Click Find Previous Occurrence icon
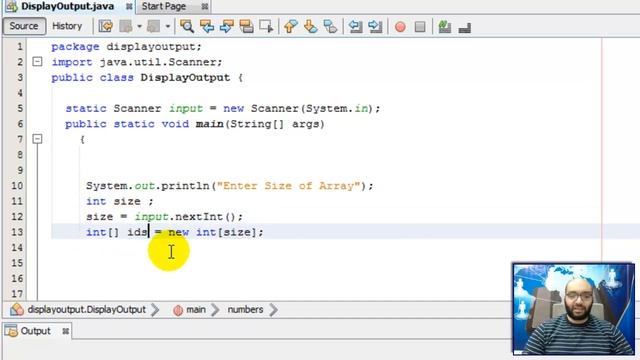Viewport: 640px width, 360px height. coord(207,27)
